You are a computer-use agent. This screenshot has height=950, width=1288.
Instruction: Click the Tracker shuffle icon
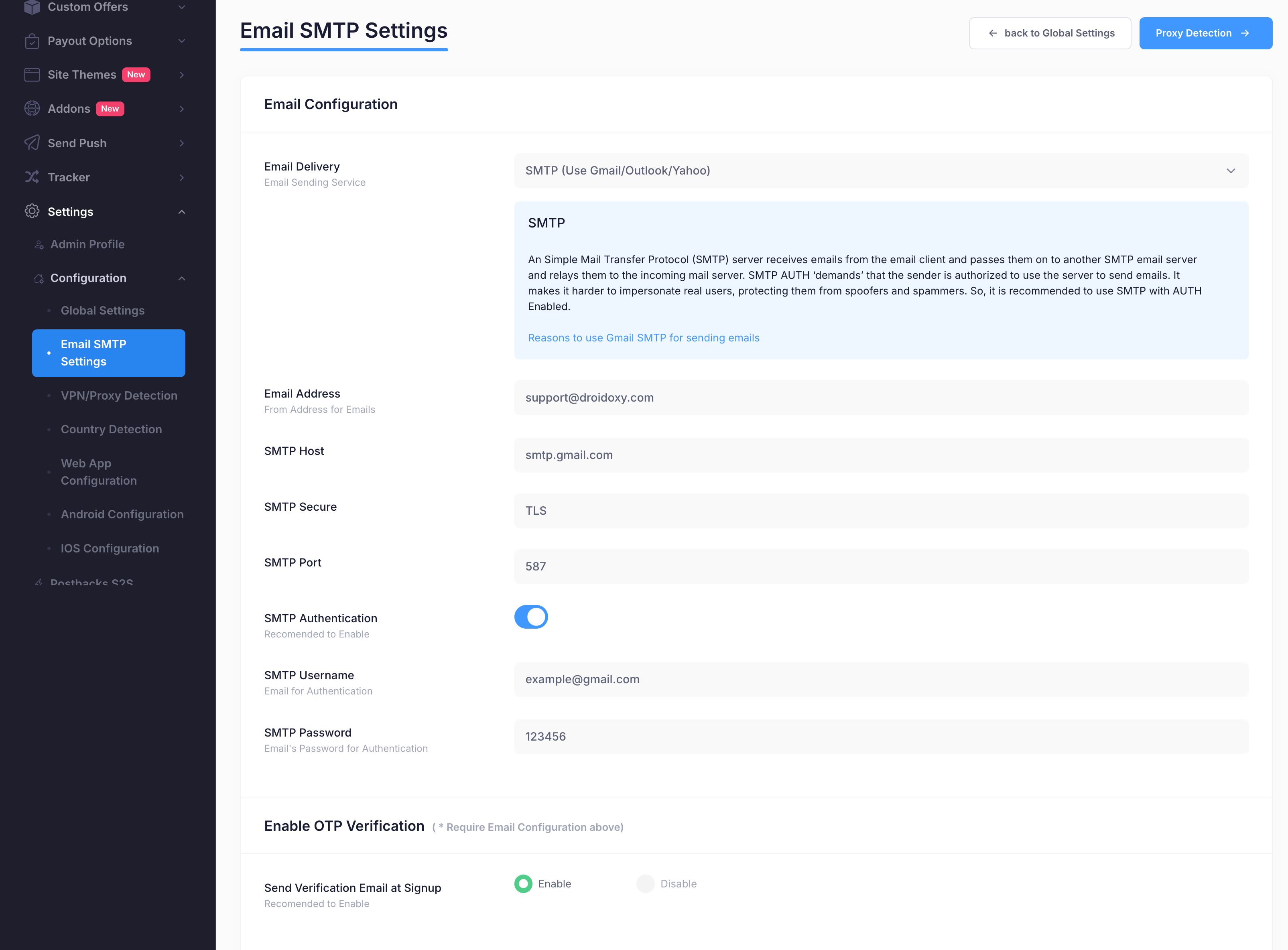point(32,177)
